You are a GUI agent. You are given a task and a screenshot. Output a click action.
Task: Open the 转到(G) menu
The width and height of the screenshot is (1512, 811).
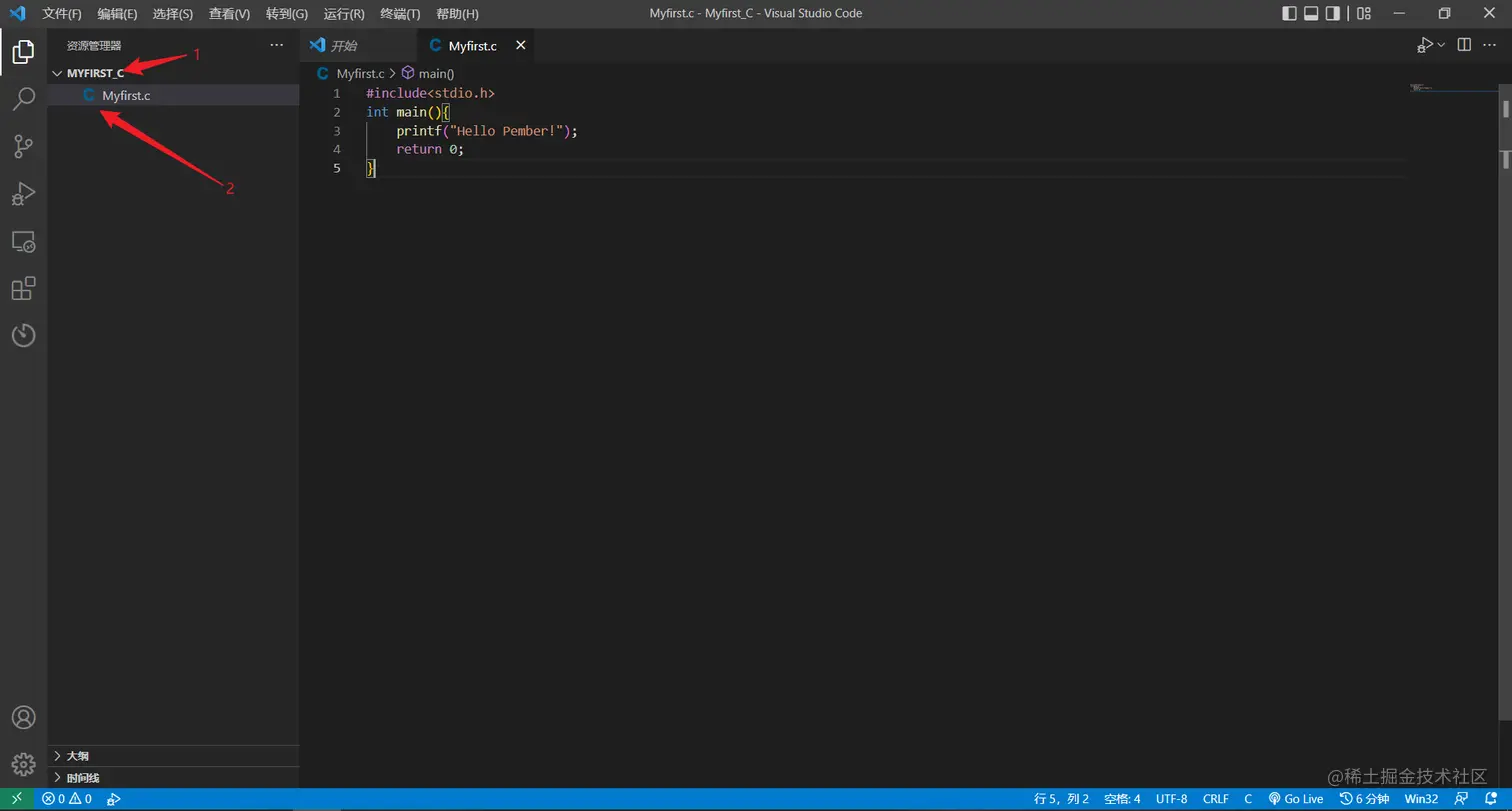(287, 14)
